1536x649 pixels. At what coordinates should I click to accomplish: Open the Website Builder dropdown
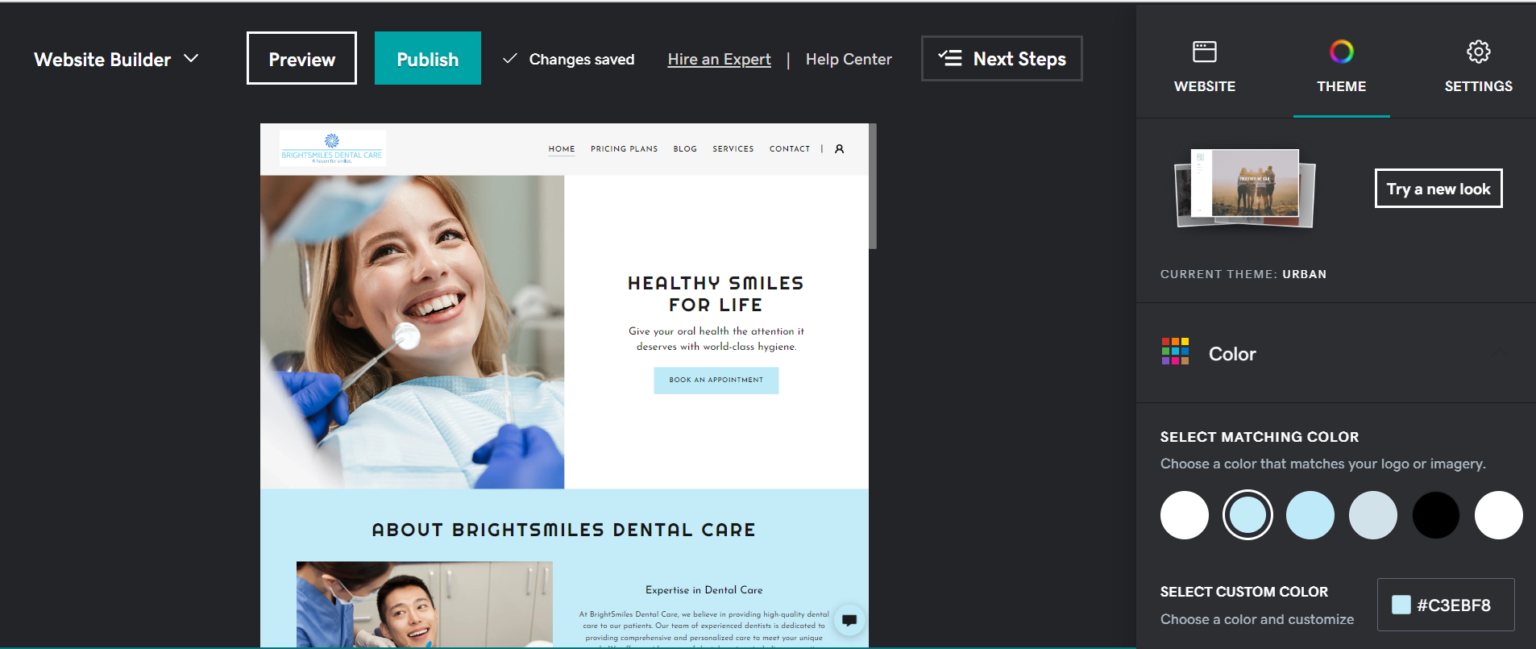coord(116,59)
